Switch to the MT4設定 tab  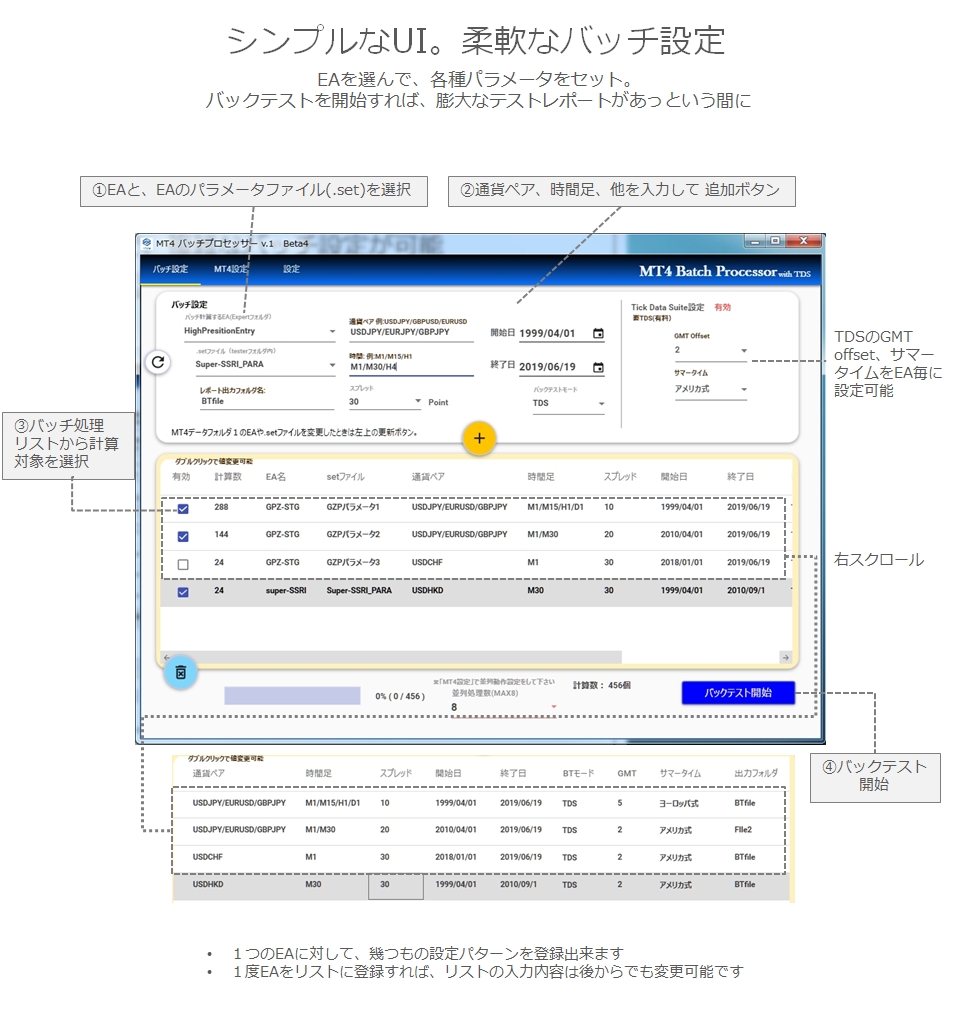pyautogui.click(x=231, y=269)
